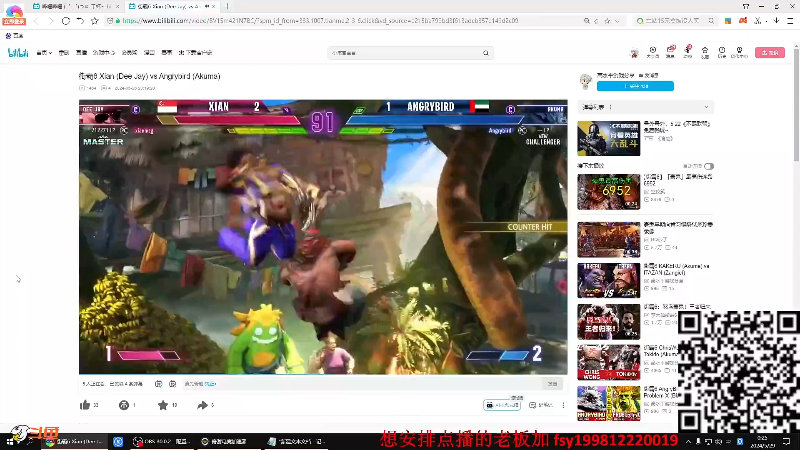Click the taskbar clock

coord(762,442)
